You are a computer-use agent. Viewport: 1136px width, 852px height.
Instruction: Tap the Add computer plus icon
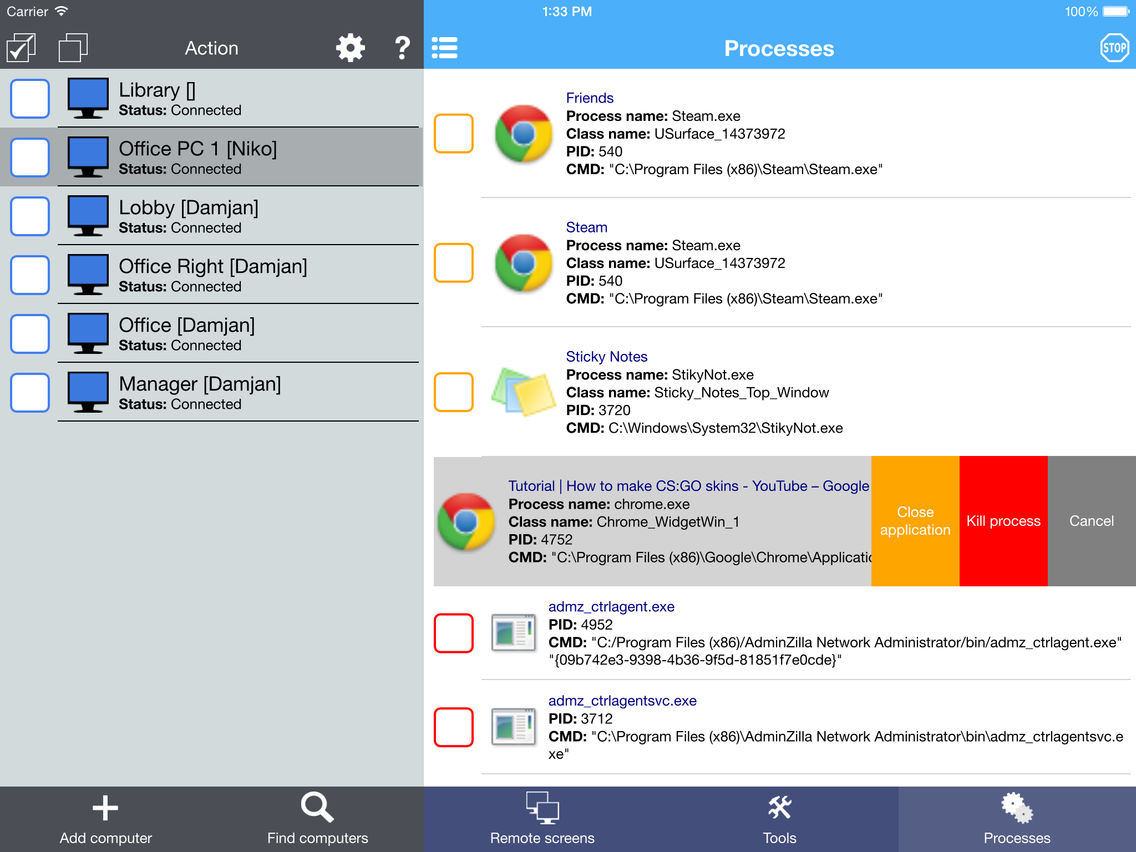105,808
